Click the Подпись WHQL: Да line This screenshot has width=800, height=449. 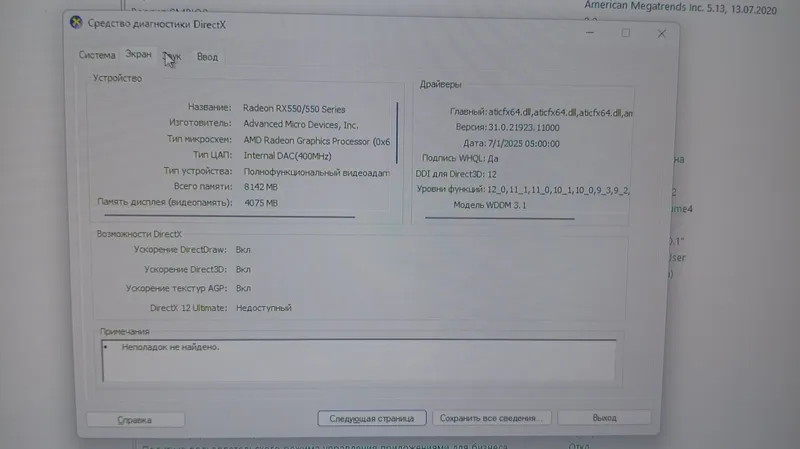point(460,158)
